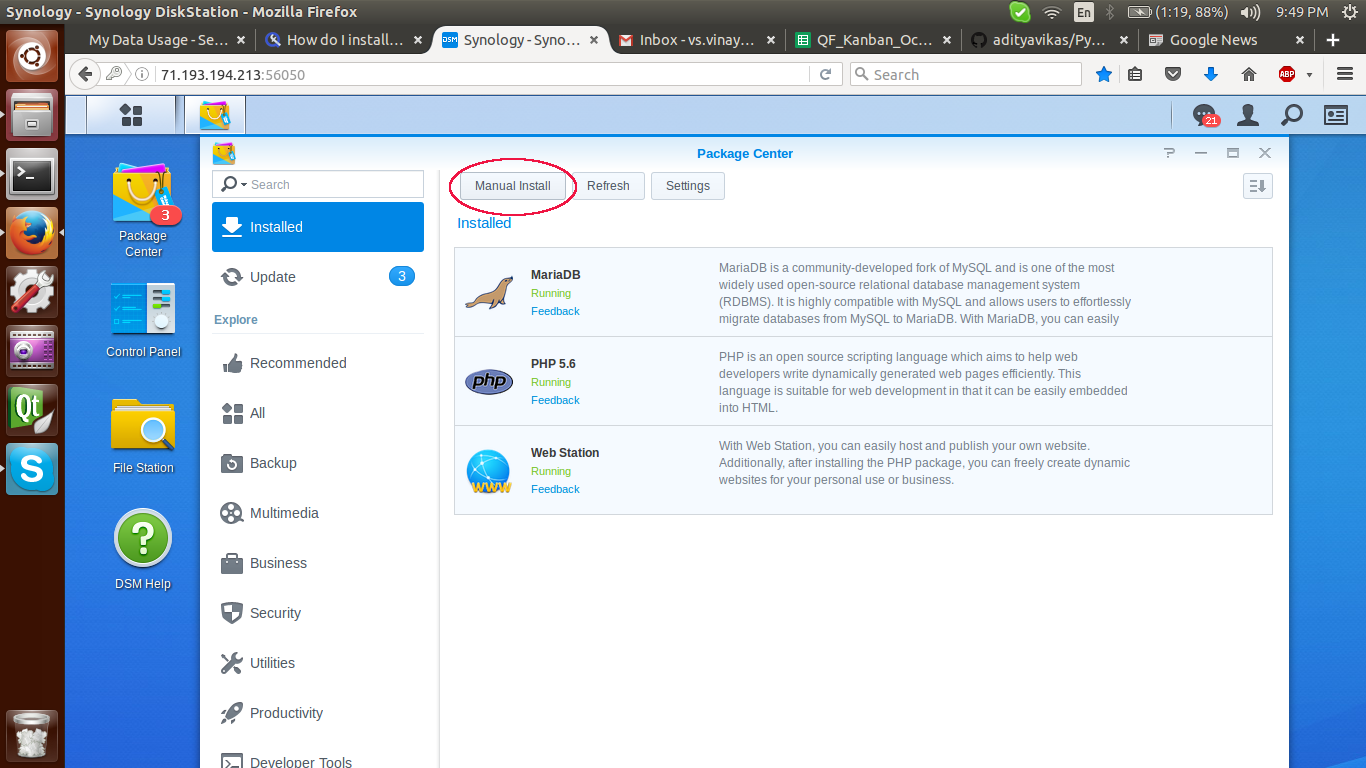The image size is (1366, 768).
Task: Open Productivity packages category
Action: click(318, 713)
